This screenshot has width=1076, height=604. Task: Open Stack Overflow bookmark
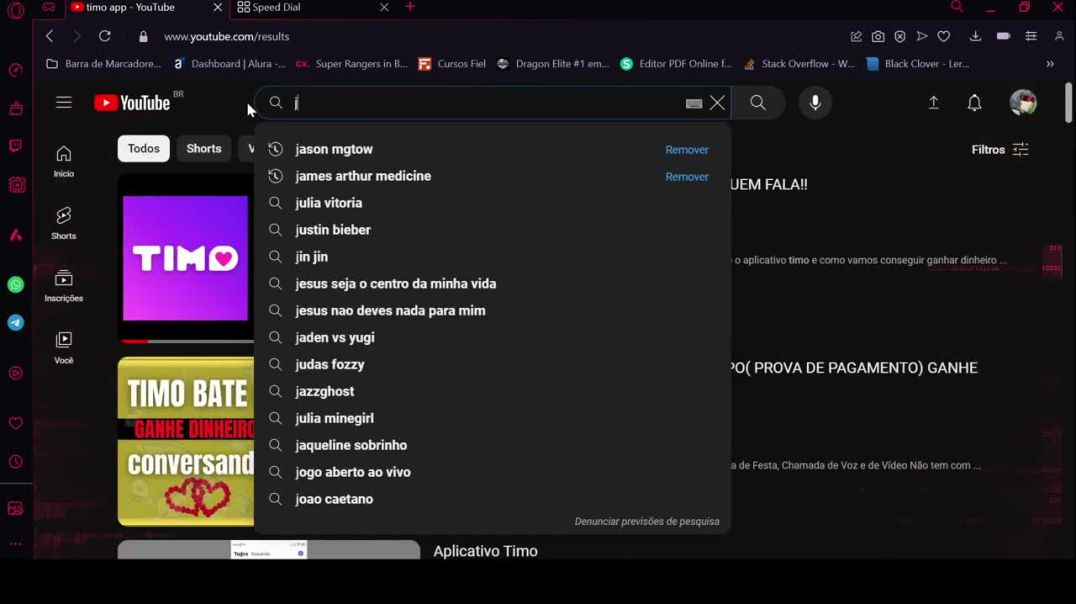pos(800,64)
